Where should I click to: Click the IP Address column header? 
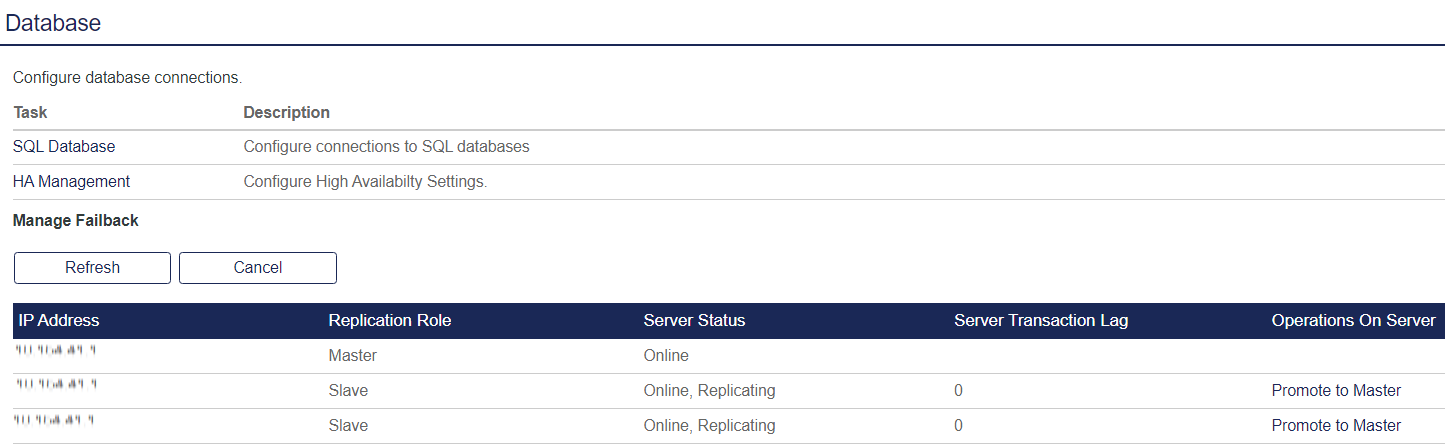click(59, 321)
